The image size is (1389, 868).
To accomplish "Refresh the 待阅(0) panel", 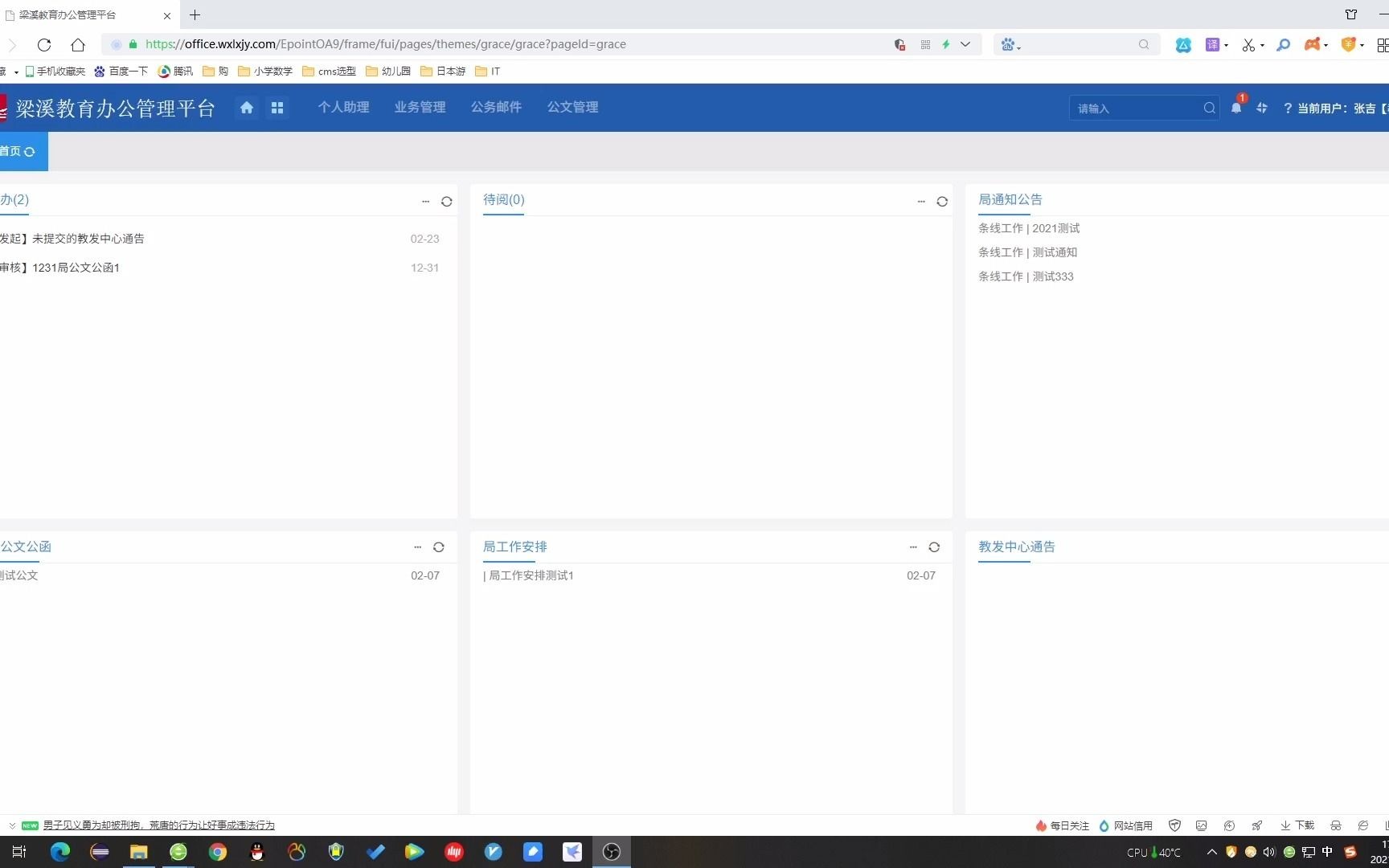I will [x=942, y=202].
